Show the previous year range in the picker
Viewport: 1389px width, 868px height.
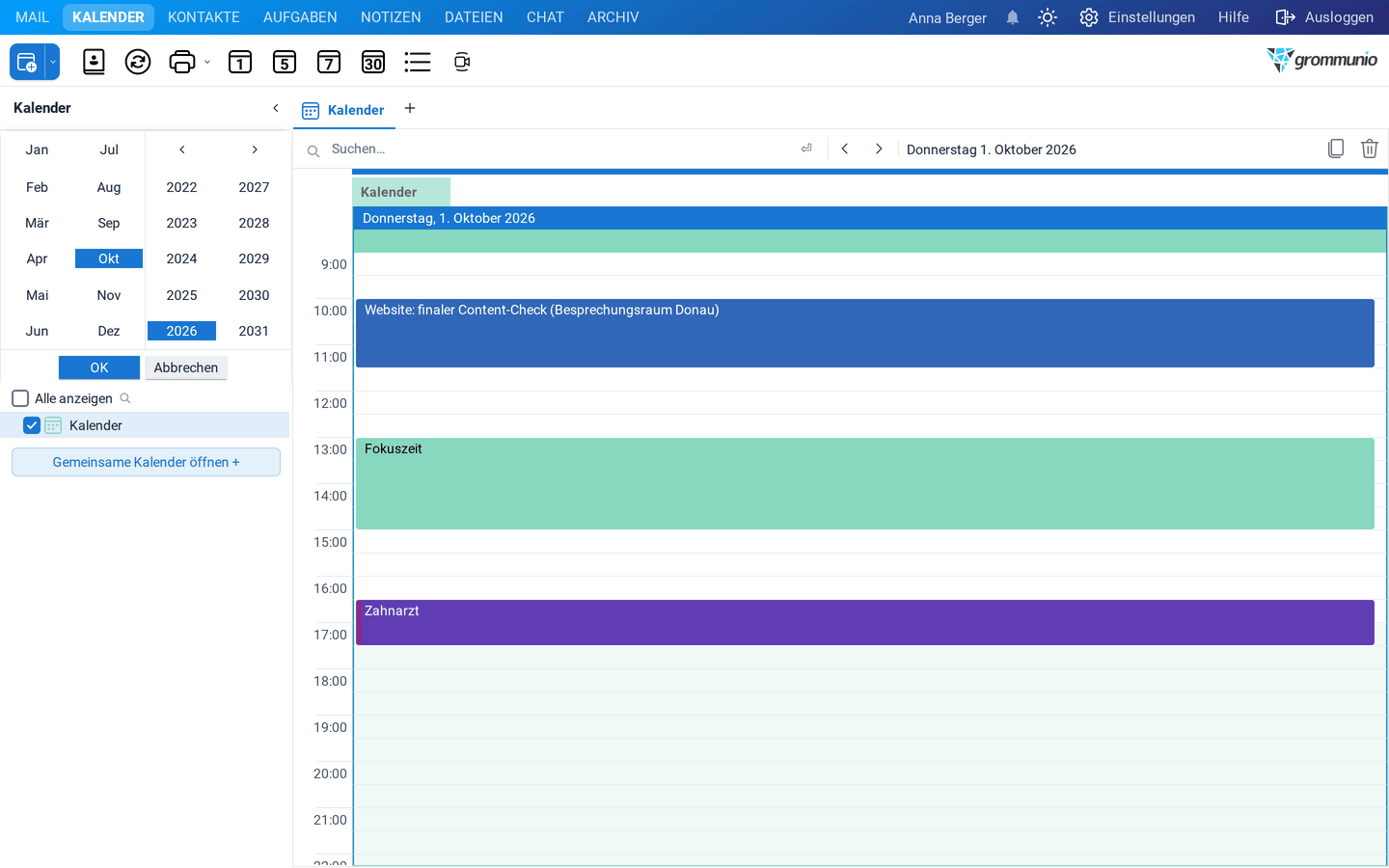[x=181, y=149]
